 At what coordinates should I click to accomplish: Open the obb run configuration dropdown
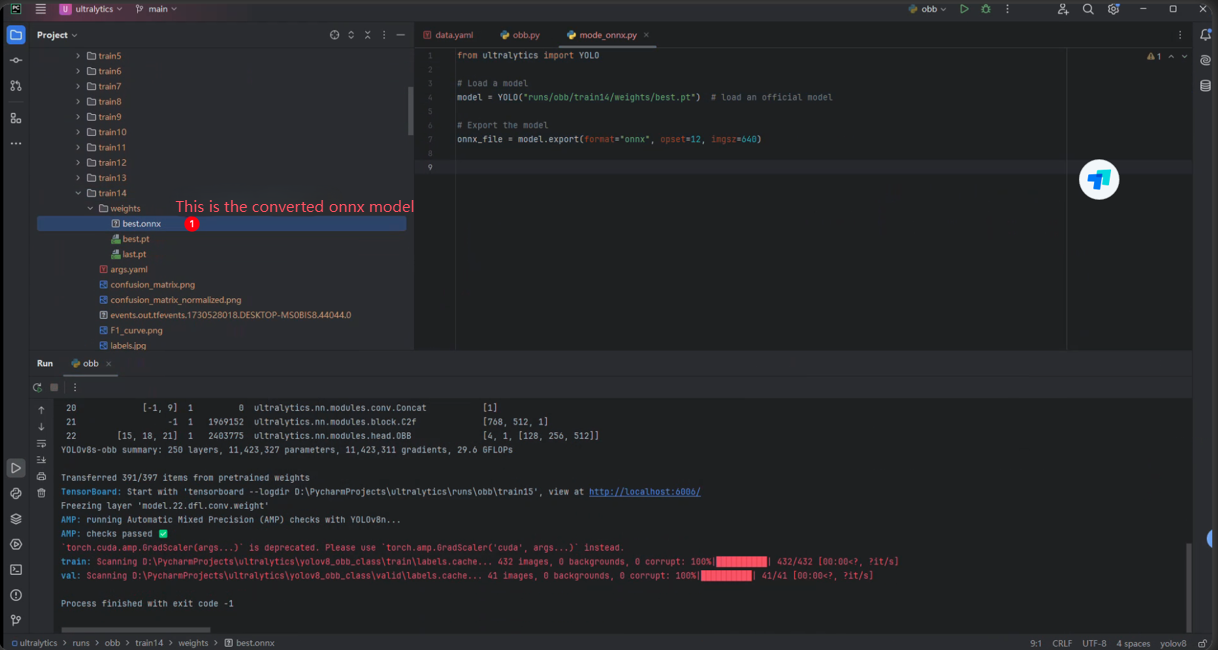click(x=928, y=9)
